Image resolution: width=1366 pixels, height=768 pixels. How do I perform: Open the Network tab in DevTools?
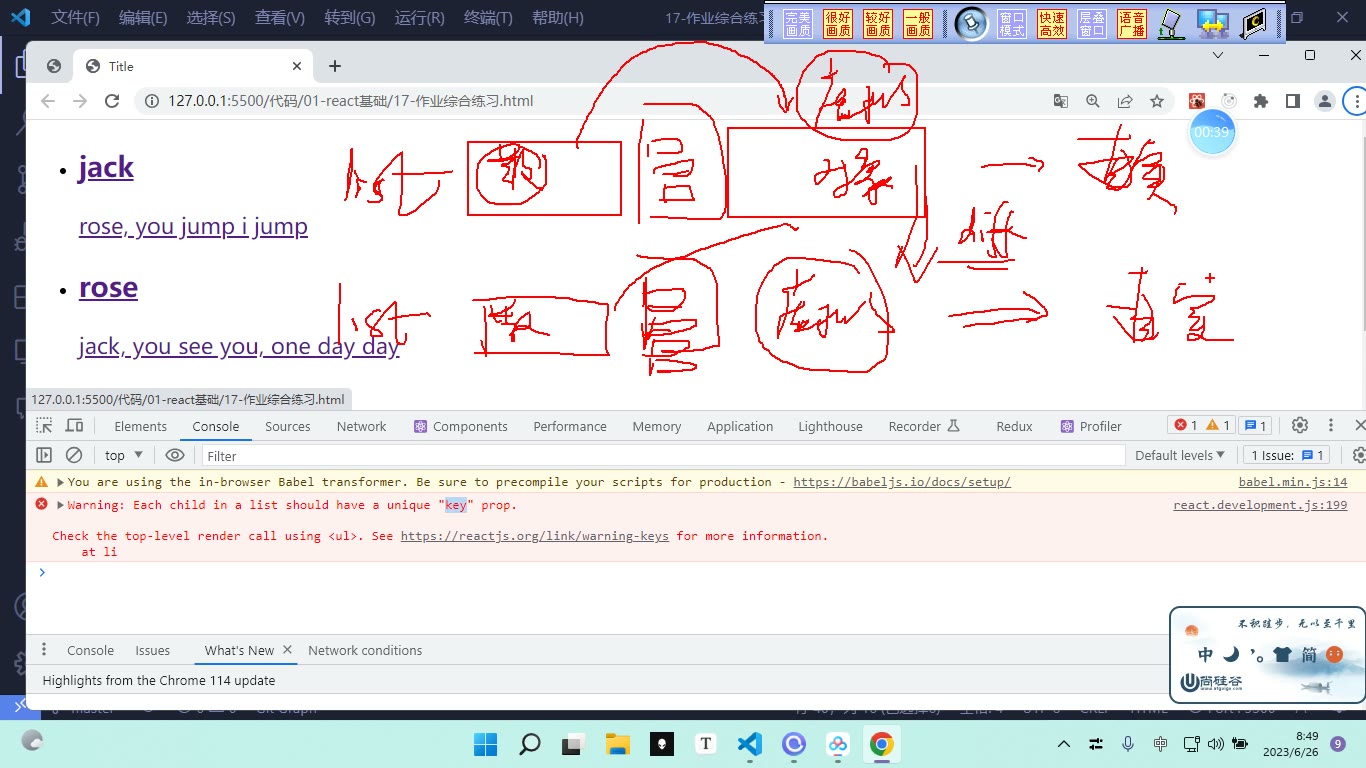(x=361, y=426)
